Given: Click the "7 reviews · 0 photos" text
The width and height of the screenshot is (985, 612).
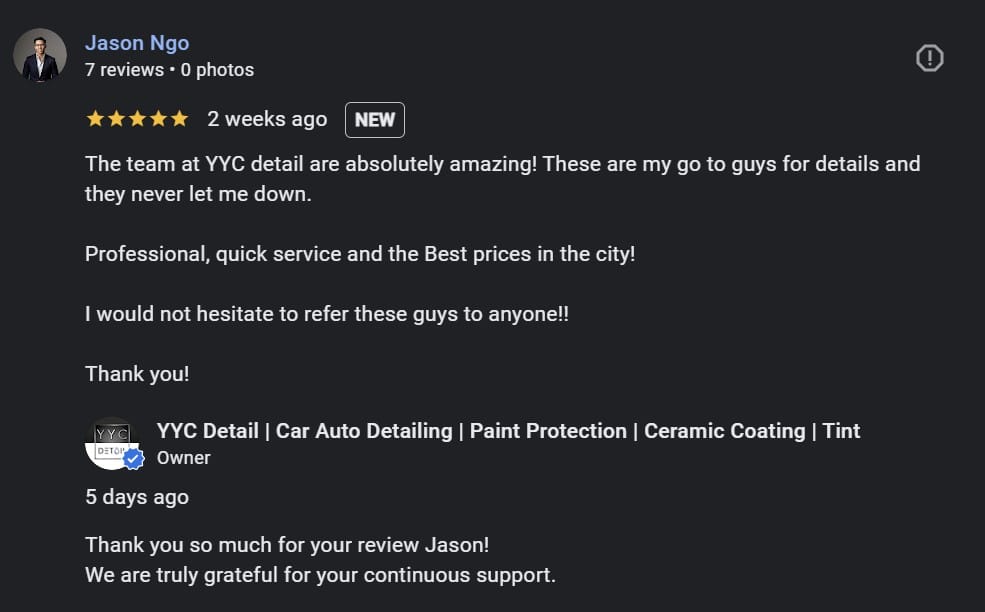Looking at the screenshot, I should click(x=169, y=70).
